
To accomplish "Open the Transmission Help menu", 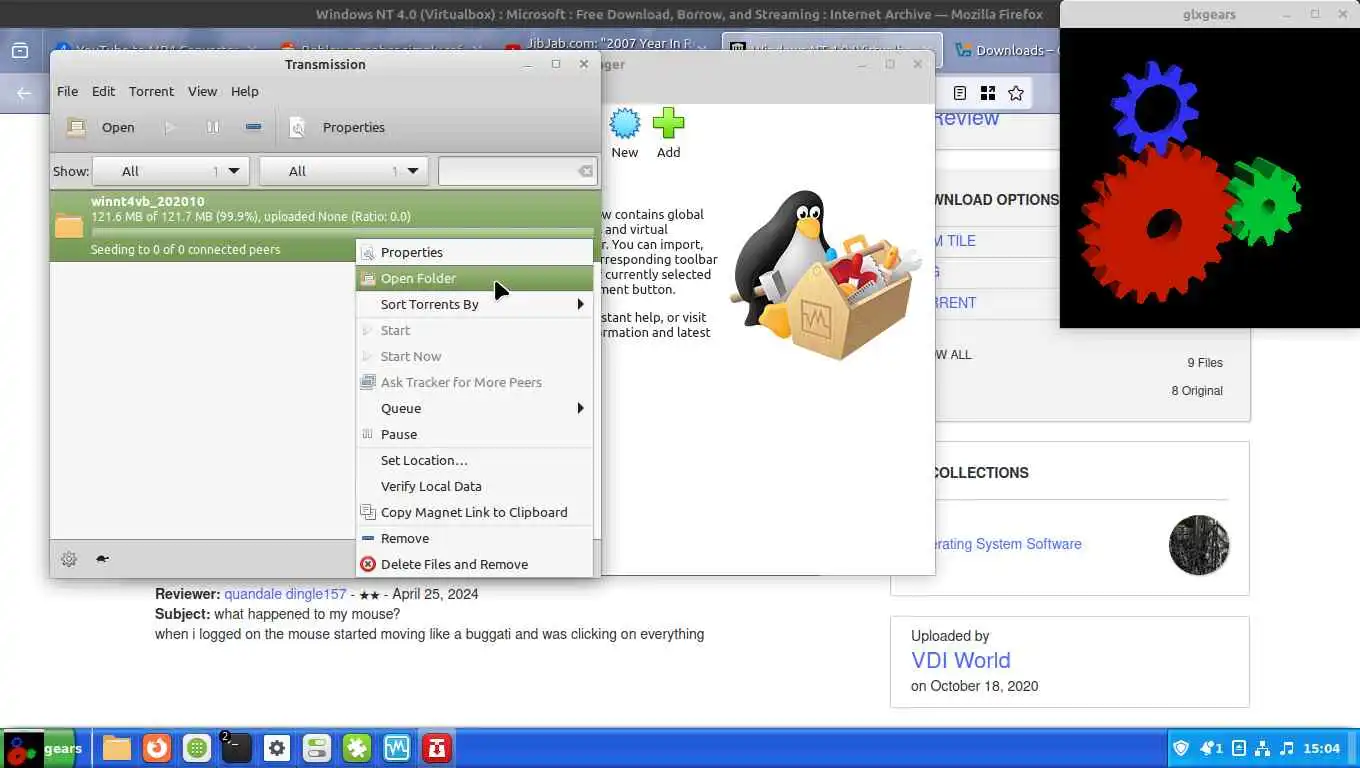I will (245, 91).
